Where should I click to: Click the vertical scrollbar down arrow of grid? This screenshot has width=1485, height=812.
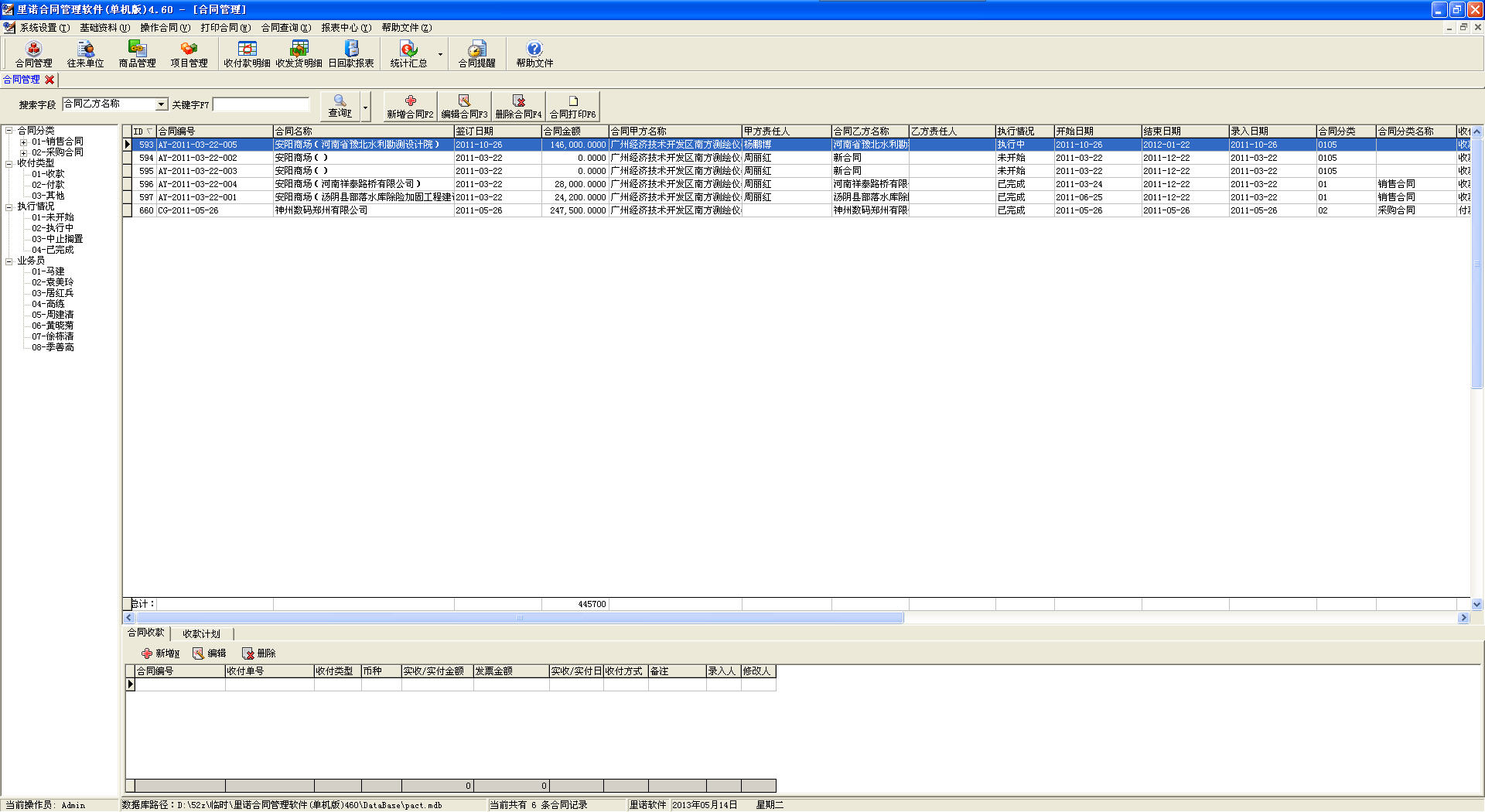pos(1476,604)
